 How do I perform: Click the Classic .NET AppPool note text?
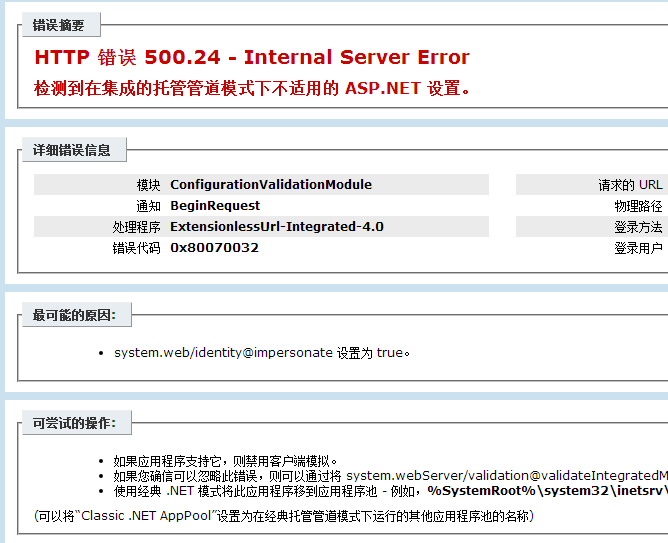pos(284,517)
